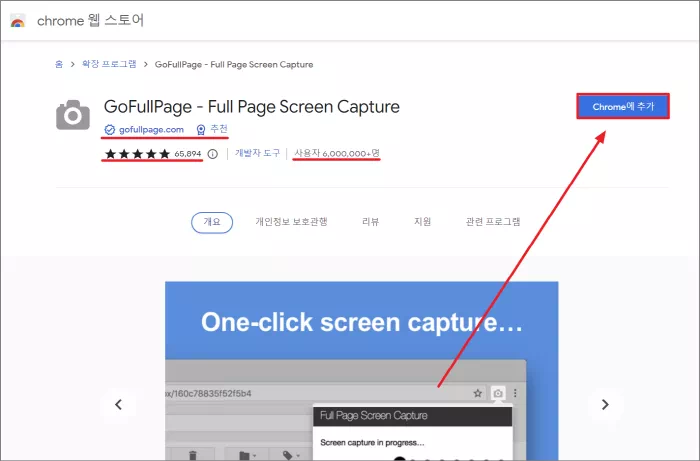Click the chrome 웹 스토어 header title

(x=90, y=21)
